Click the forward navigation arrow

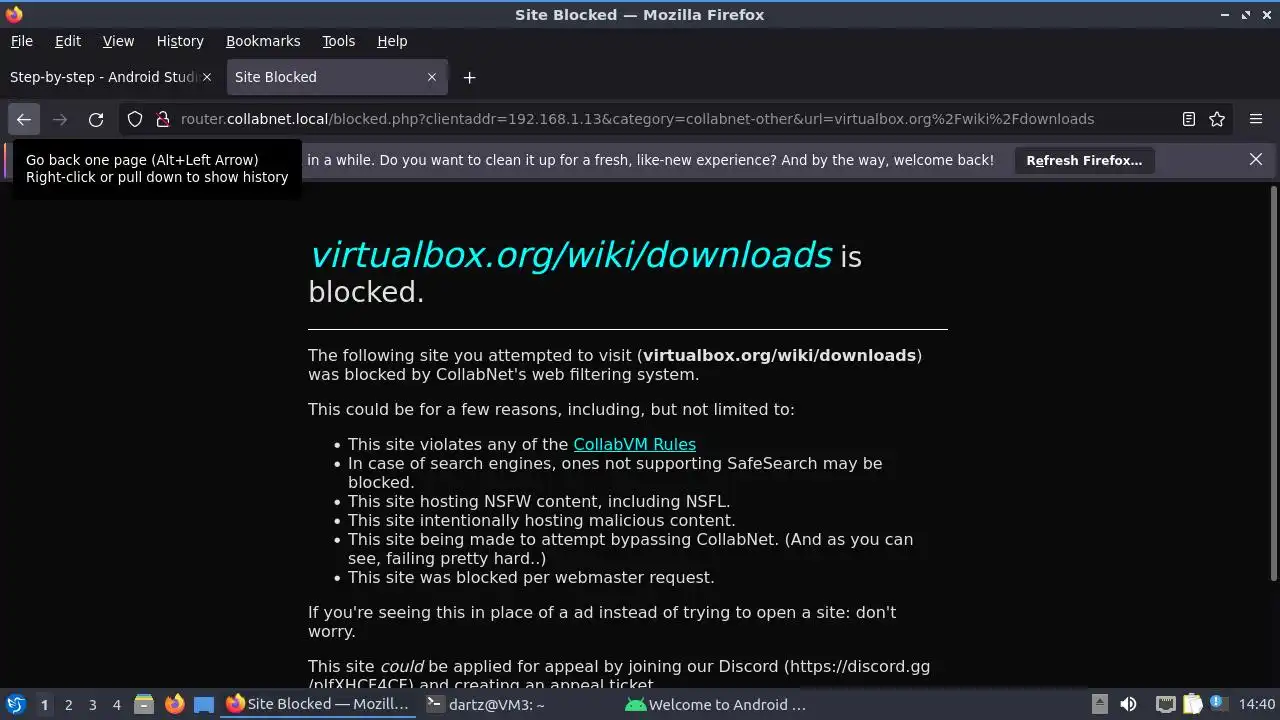click(x=60, y=119)
